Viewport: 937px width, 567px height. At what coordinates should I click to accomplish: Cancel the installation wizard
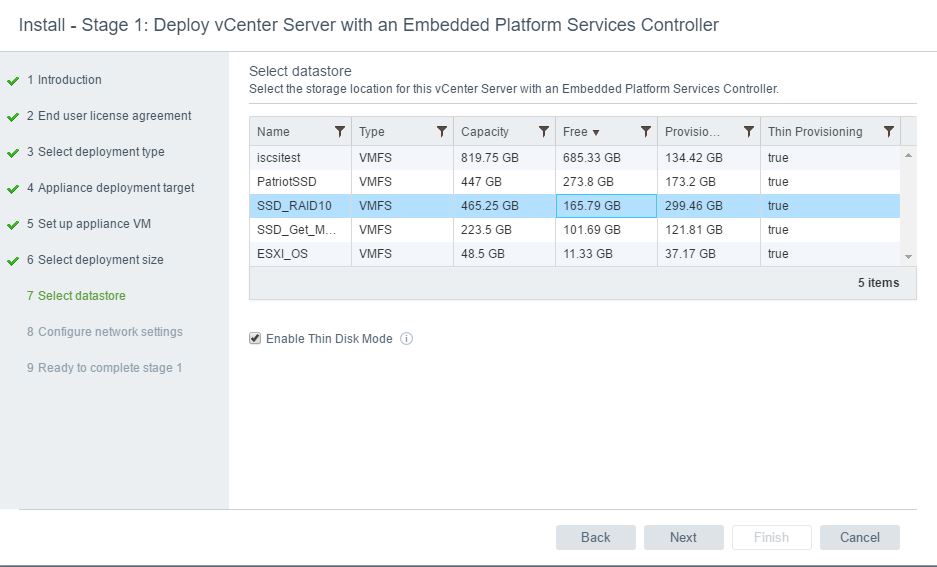pyautogui.click(x=860, y=537)
